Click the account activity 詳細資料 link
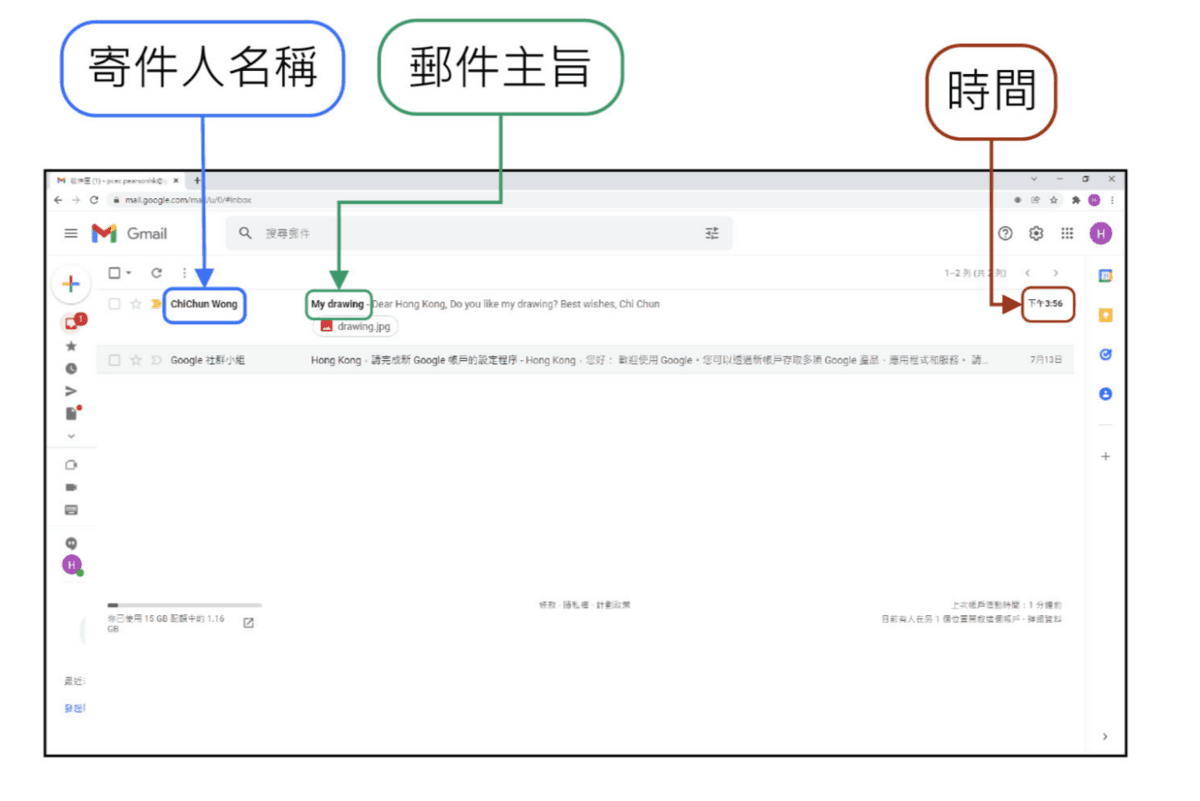The height and width of the screenshot is (801, 1200). [1044, 619]
